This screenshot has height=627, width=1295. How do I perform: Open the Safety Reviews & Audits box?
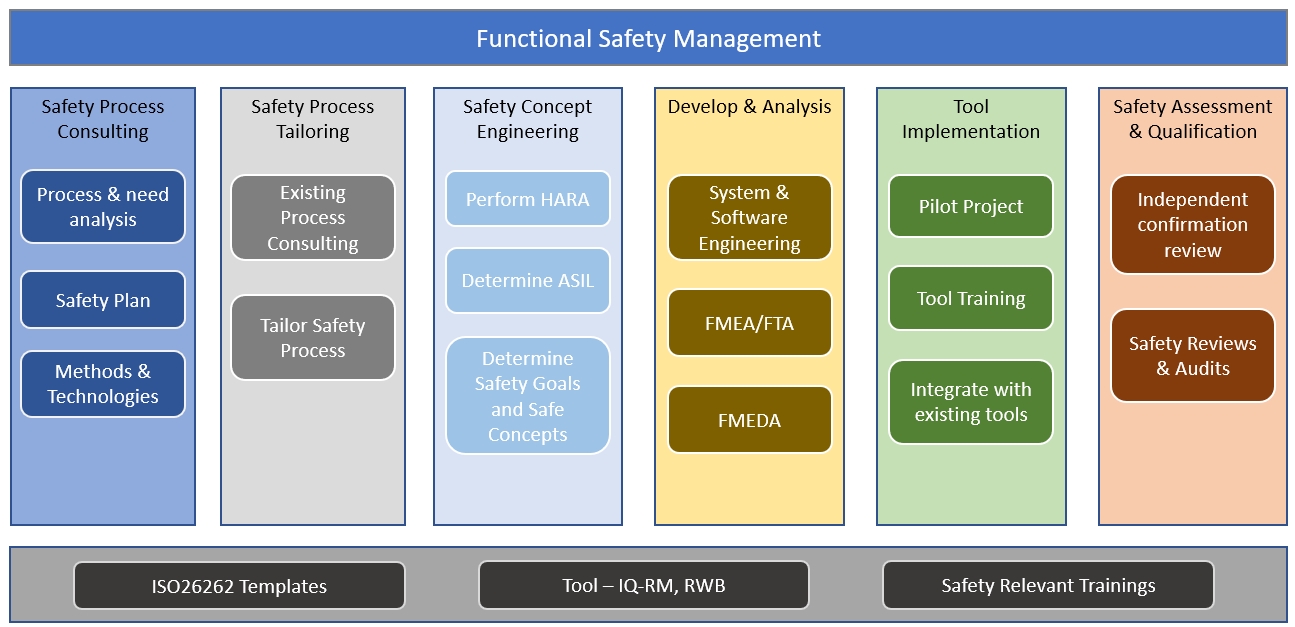coord(1193,356)
